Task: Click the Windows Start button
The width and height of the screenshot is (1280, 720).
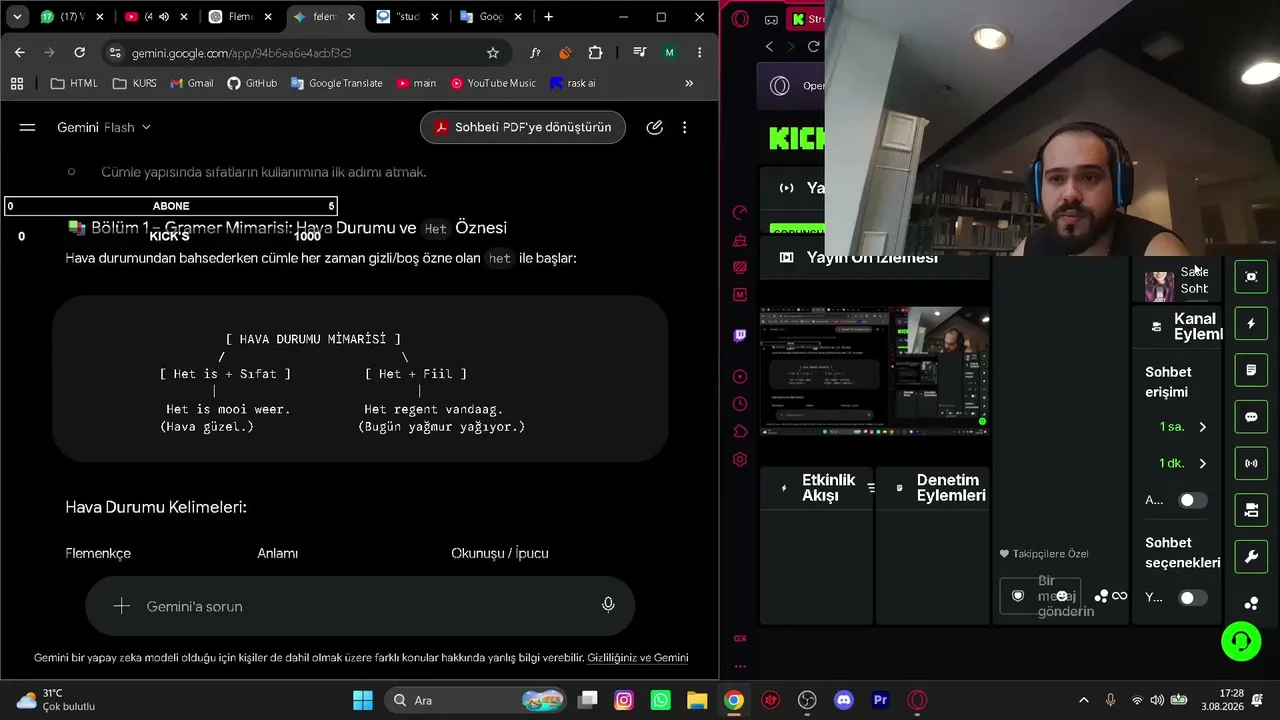Action: pos(363,700)
